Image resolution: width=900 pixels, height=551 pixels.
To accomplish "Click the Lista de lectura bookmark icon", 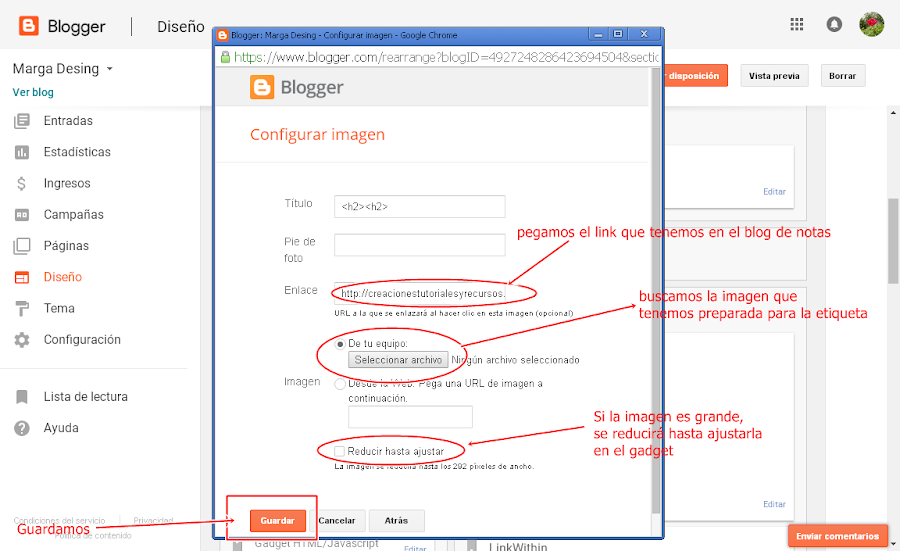I will (22, 397).
